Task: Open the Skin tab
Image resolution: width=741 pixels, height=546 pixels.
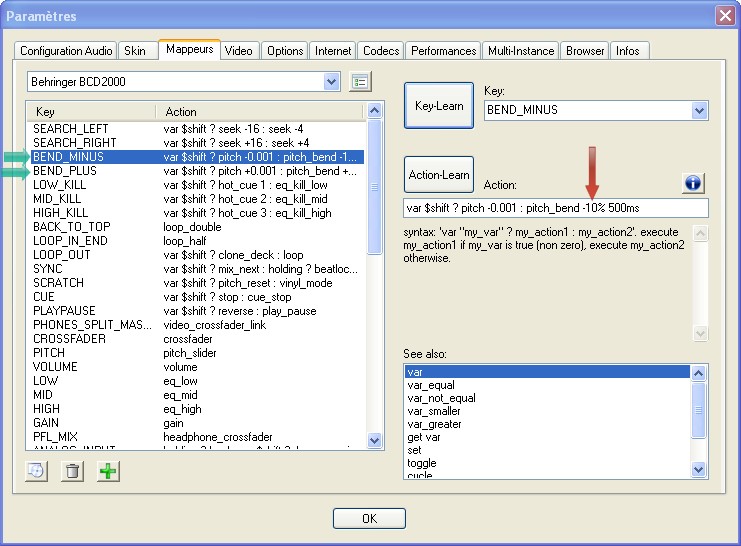Action: pyautogui.click(x=134, y=51)
